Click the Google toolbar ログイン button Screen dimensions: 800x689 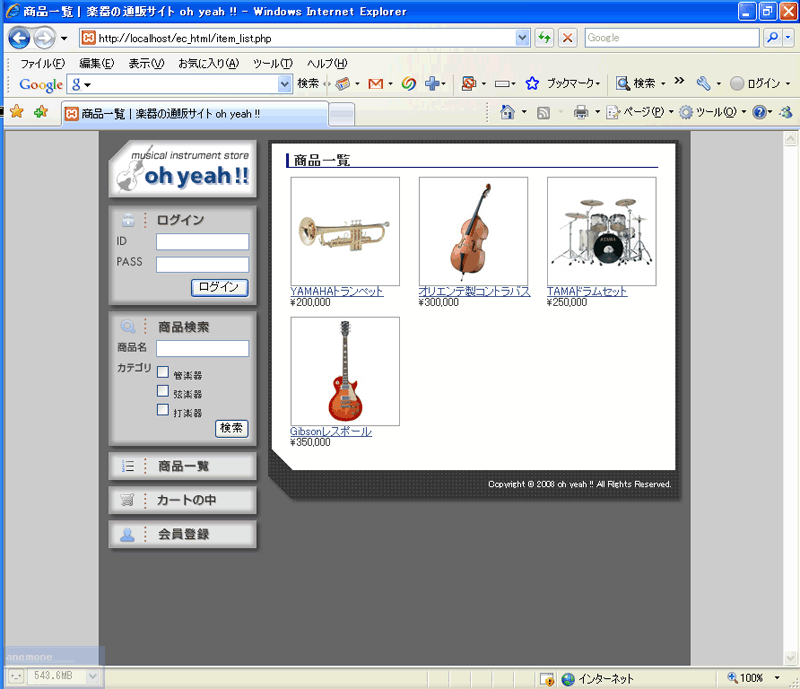(x=755, y=83)
